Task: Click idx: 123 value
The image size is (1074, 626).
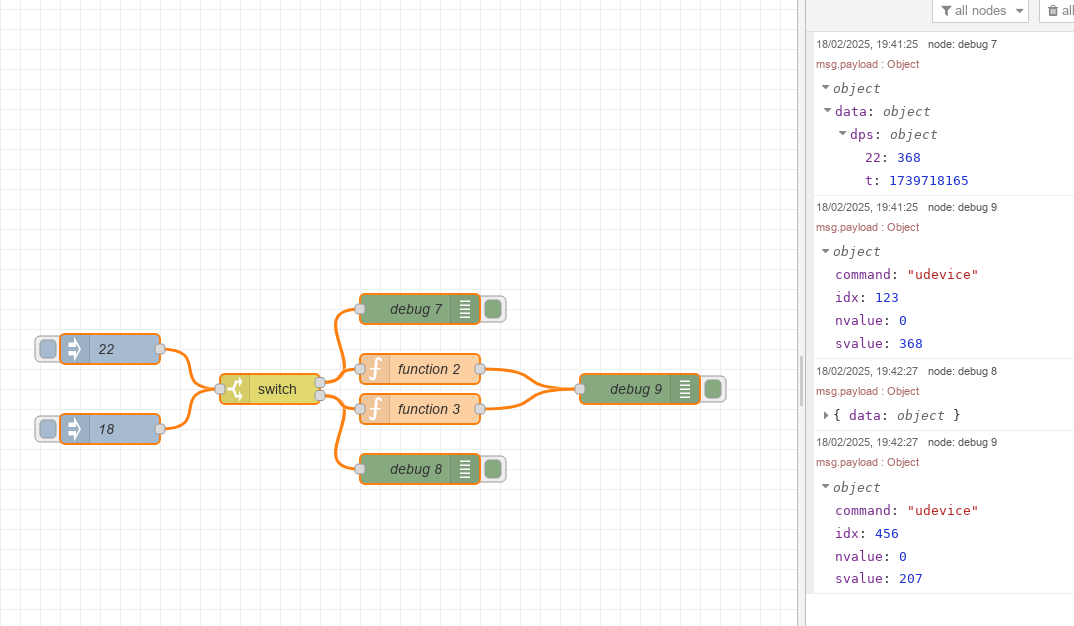Action: [x=887, y=297]
